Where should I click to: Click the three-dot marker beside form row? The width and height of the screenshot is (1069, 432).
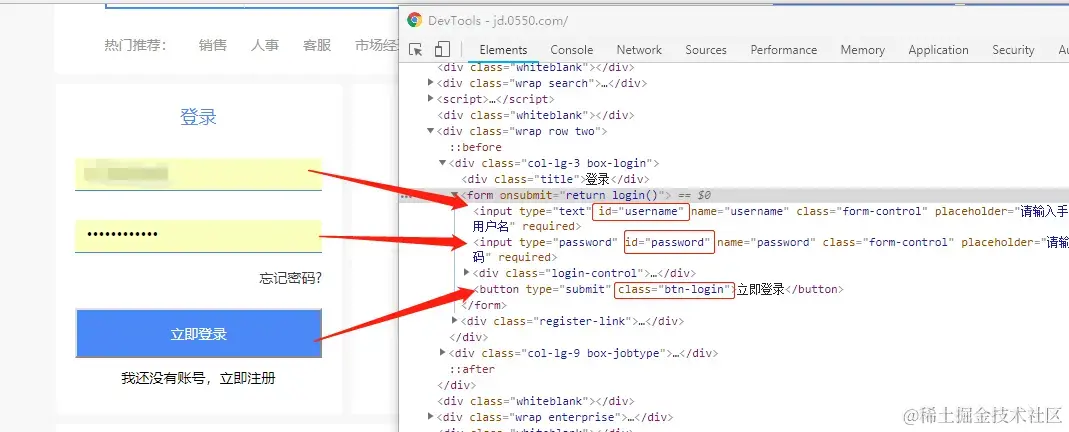point(407,196)
